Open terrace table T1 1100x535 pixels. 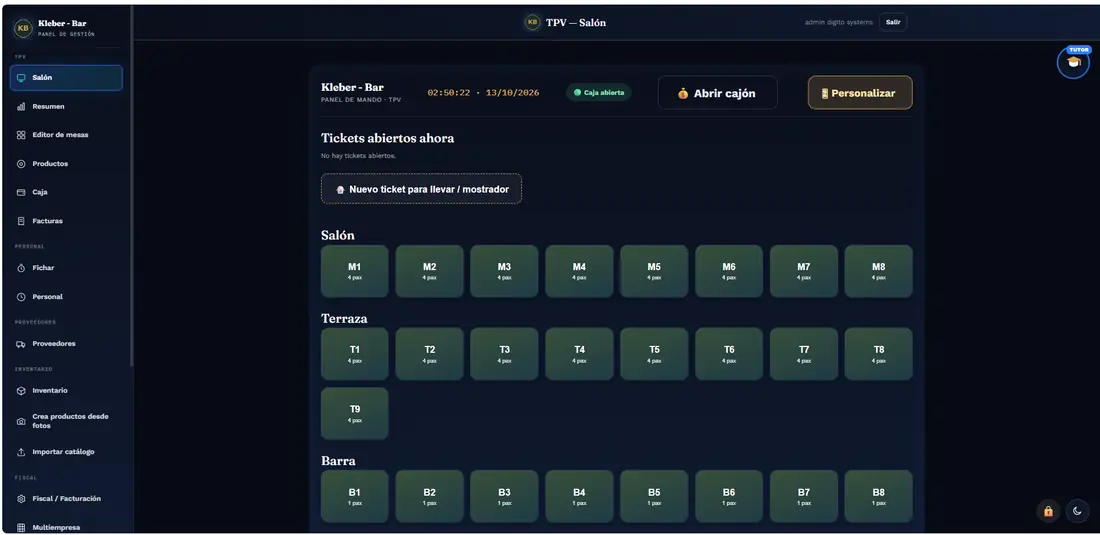click(354, 354)
